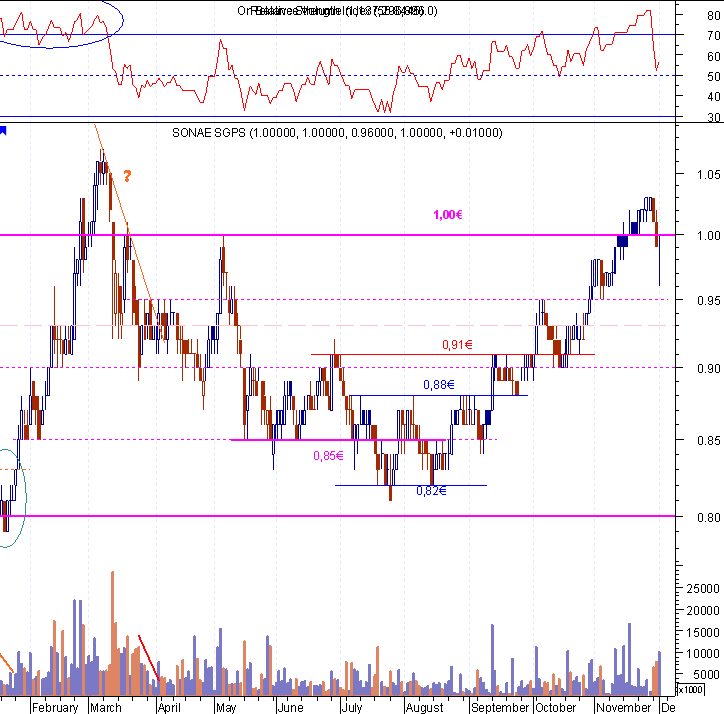Select the blue 0,82€ bottom label
Viewport: 724px width, 714px height.
pos(431,490)
